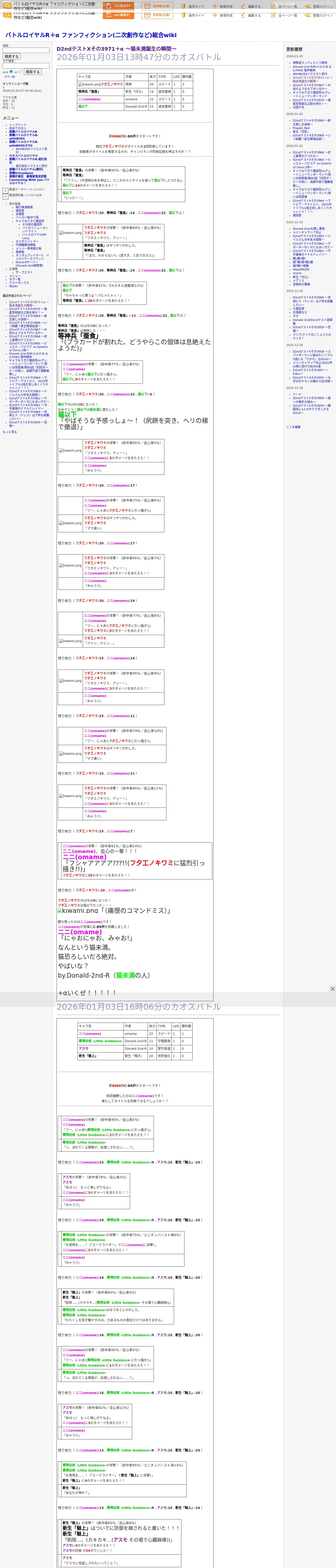The width and height of the screenshot is (336, 1568).
Task: Click the 最近作成されたページ heading
Action: 17,296
